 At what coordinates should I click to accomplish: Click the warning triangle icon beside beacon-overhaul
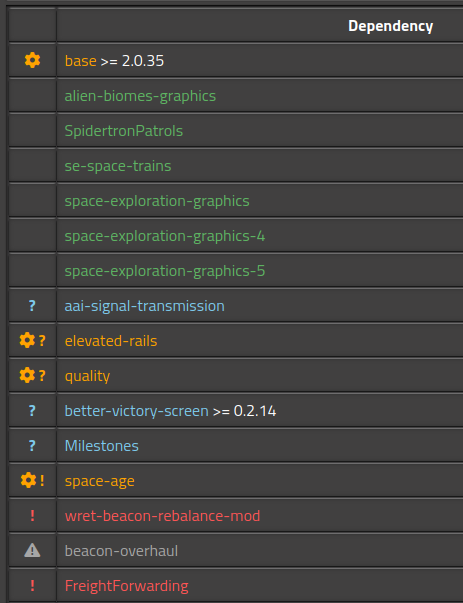tap(32, 551)
